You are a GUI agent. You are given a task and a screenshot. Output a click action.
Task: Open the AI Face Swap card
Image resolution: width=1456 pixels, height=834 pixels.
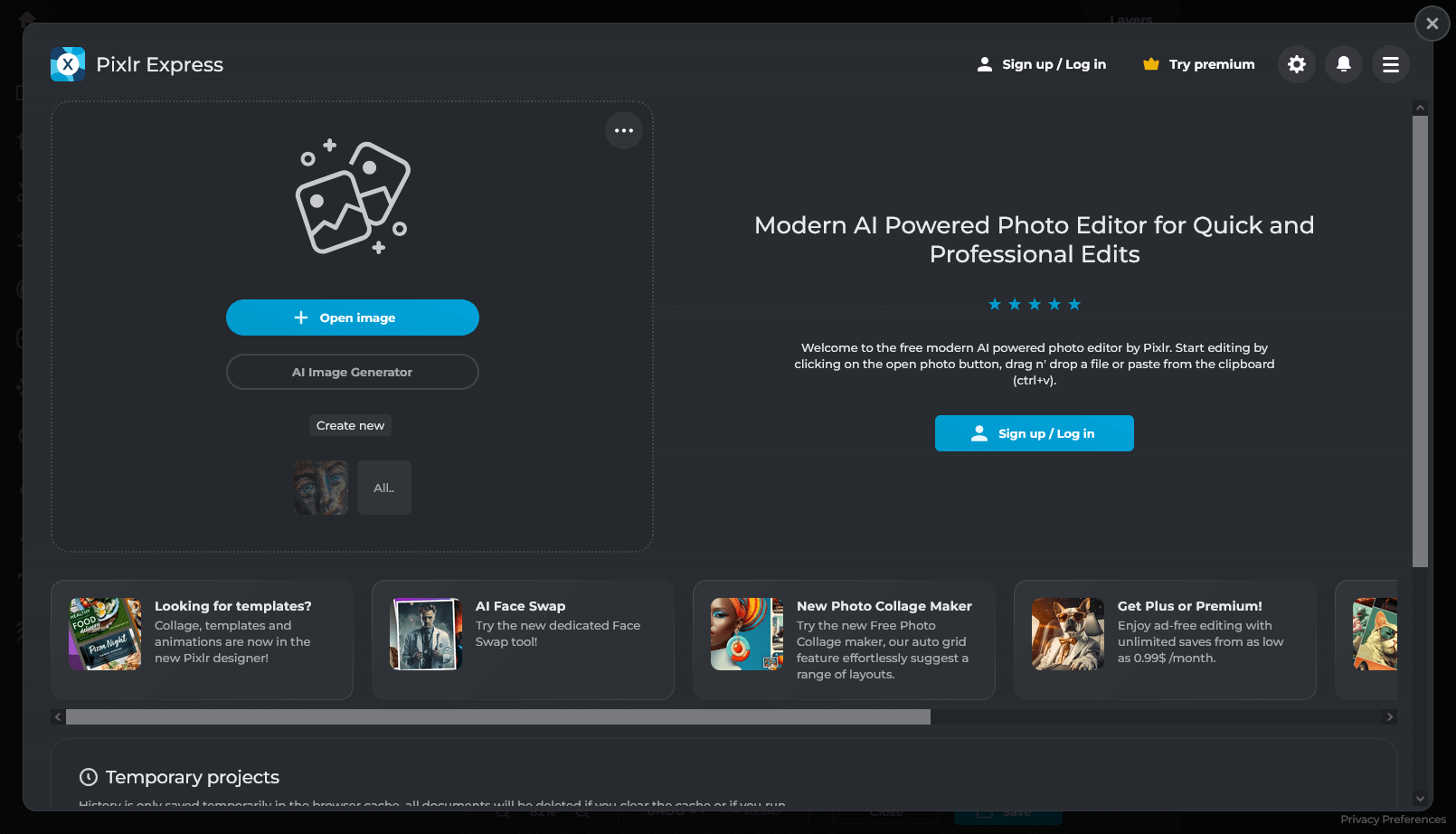tap(523, 640)
